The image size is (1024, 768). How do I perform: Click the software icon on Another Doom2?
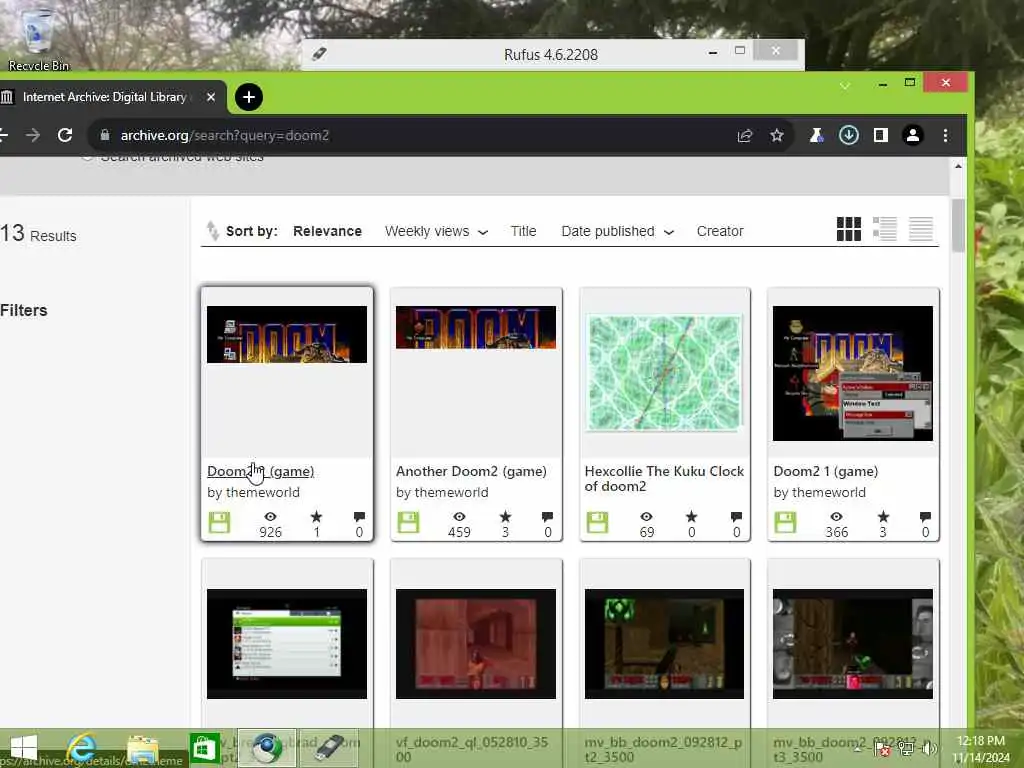[x=408, y=522]
